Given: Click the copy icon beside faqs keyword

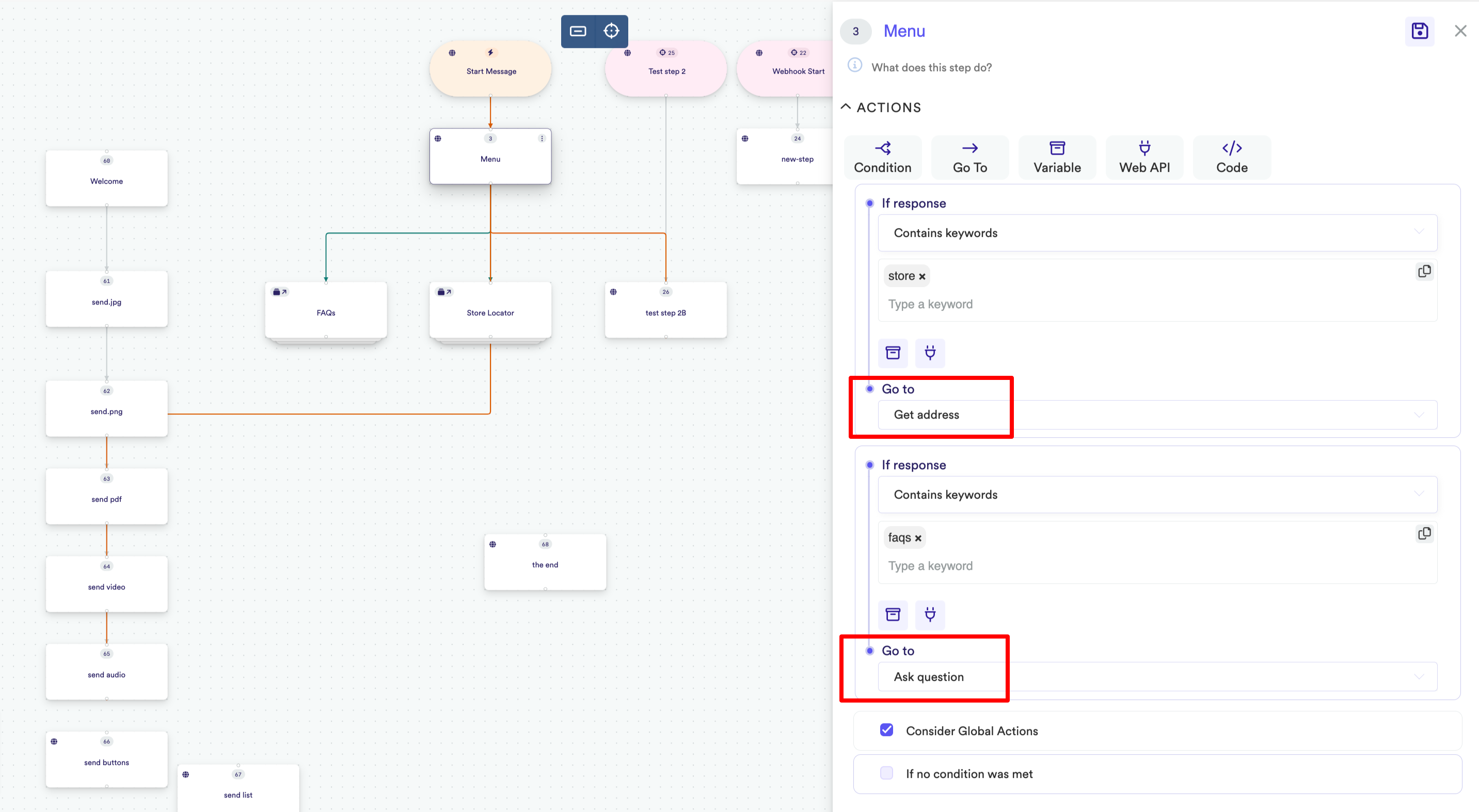Looking at the screenshot, I should tap(1424, 533).
